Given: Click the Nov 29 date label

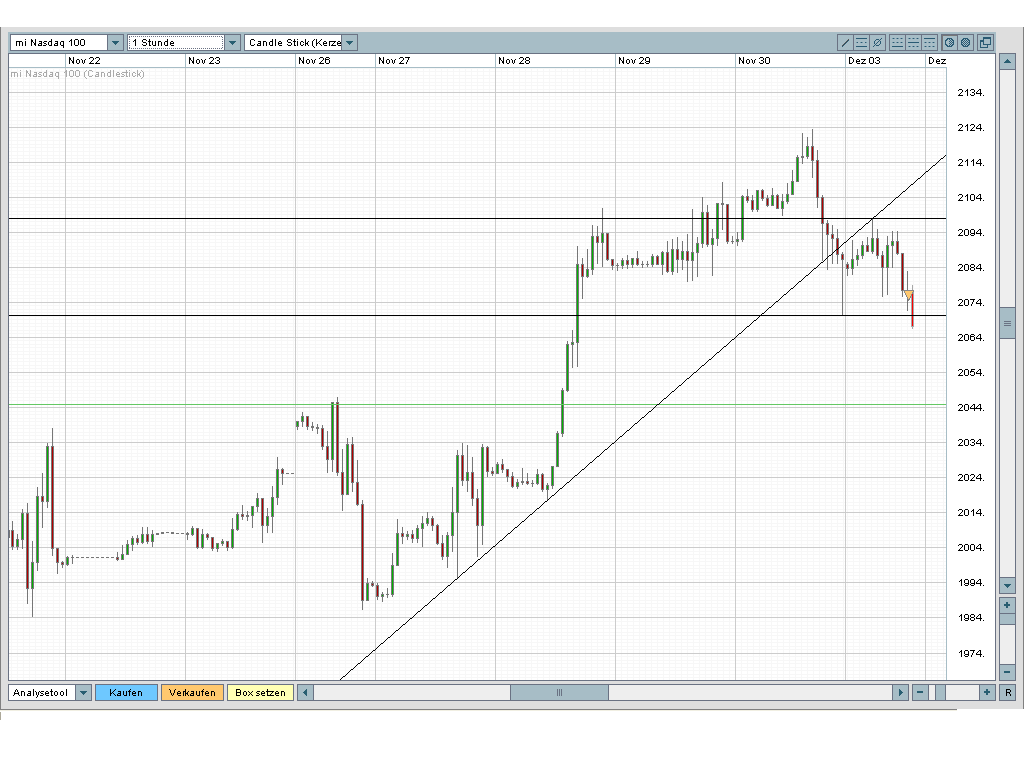Looking at the screenshot, I should (x=635, y=60).
